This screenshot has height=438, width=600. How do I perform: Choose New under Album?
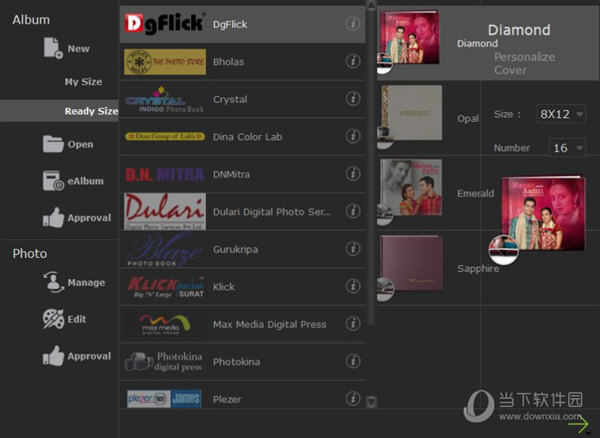(x=78, y=49)
